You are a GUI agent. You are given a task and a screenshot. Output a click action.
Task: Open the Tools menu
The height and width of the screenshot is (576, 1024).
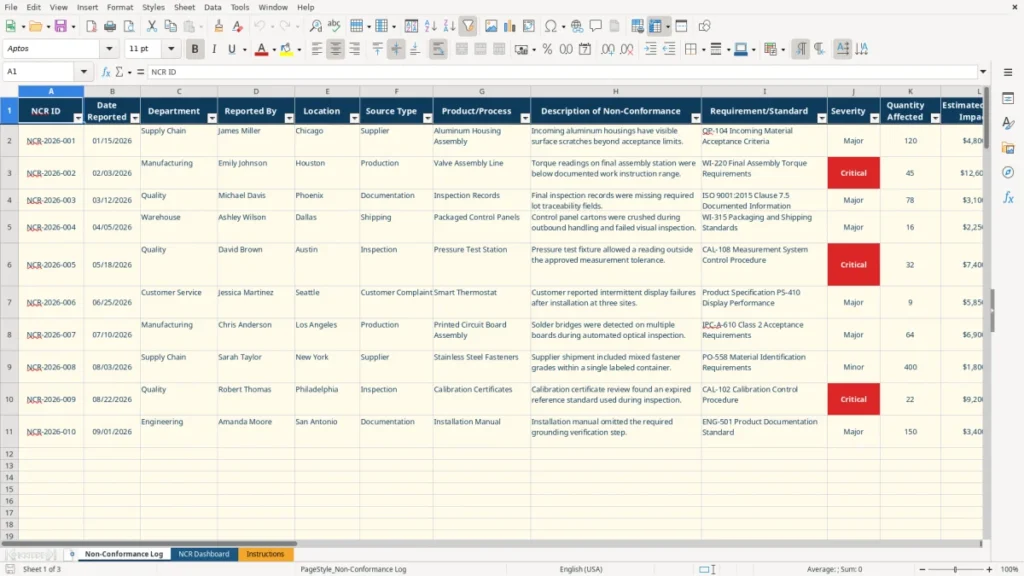click(240, 7)
